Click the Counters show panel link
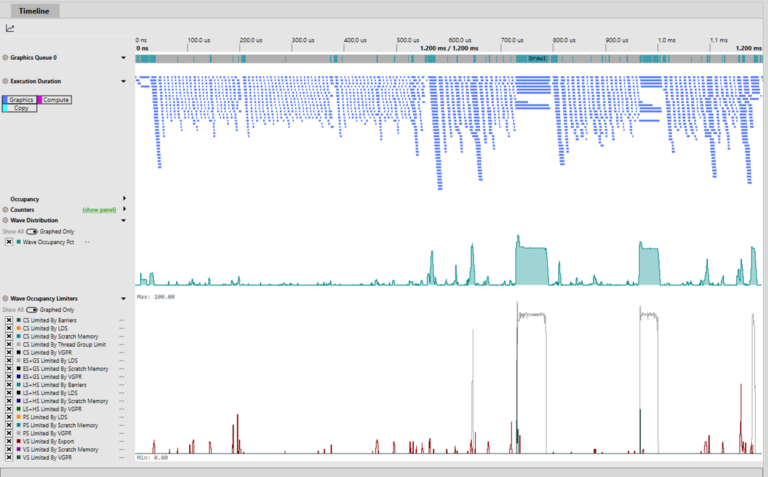Viewport: 768px width, 477px height. click(x=99, y=210)
